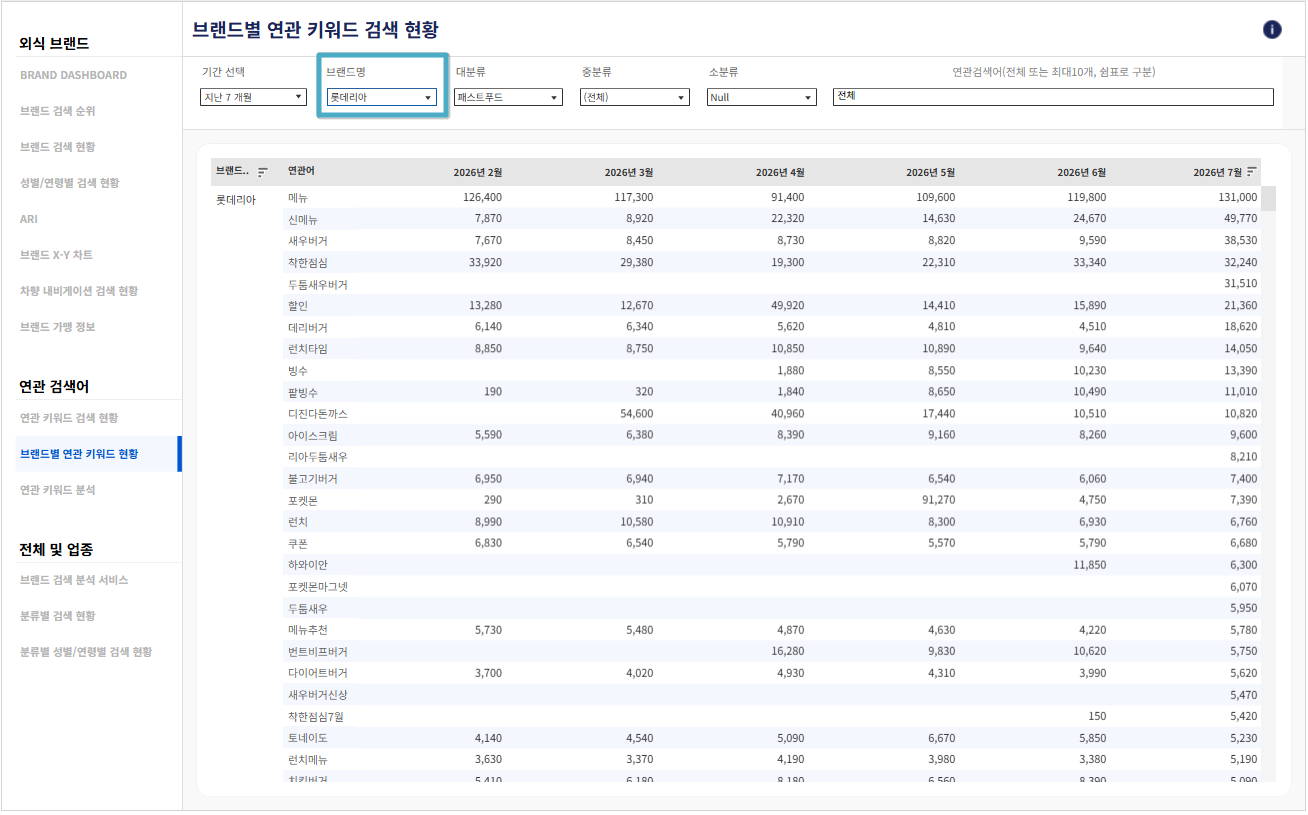Click the 54,600 value for 디진다돈까스
The width and height of the screenshot is (1308, 815).
coord(637,414)
